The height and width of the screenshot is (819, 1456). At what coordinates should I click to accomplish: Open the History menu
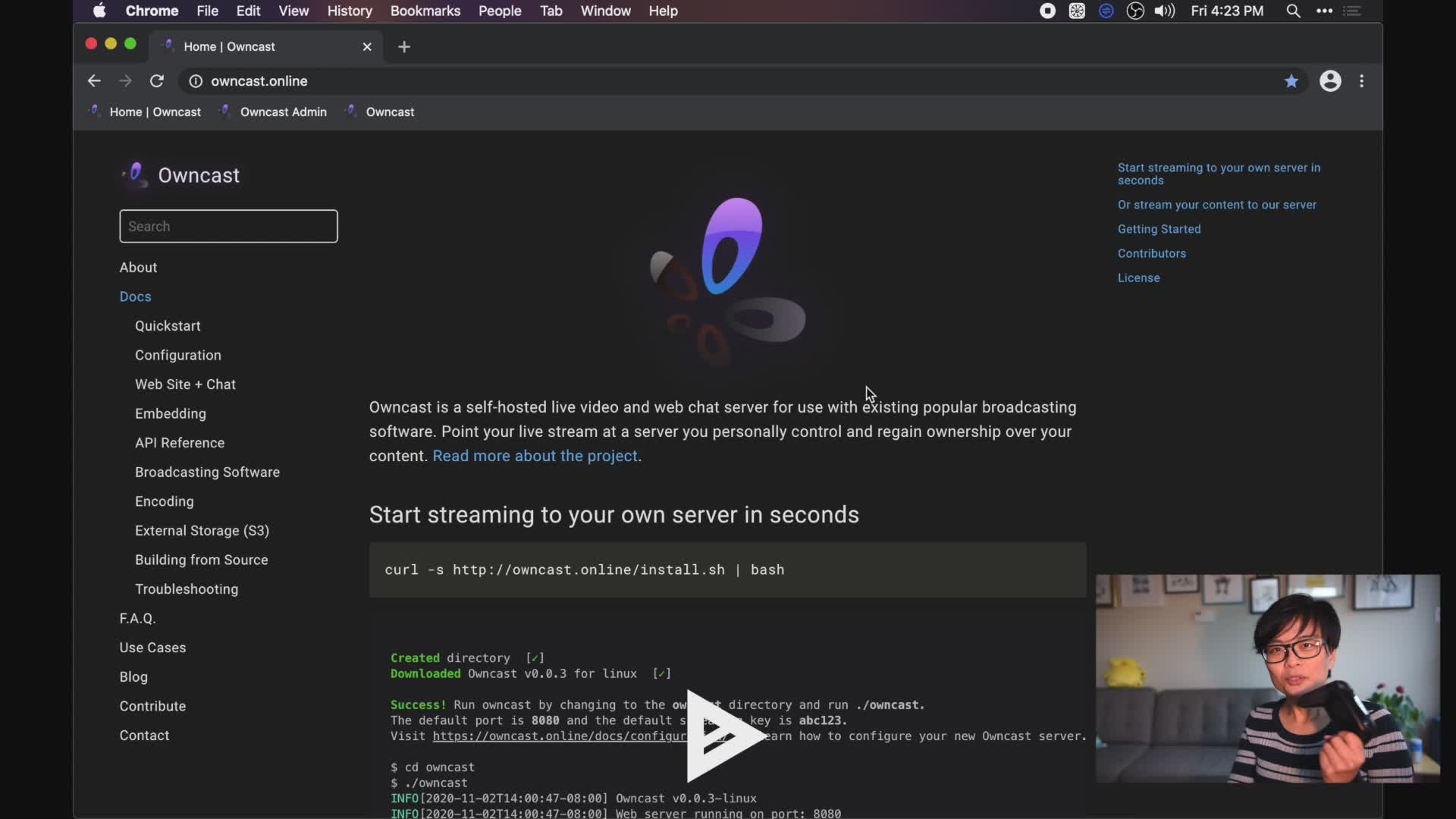click(350, 11)
